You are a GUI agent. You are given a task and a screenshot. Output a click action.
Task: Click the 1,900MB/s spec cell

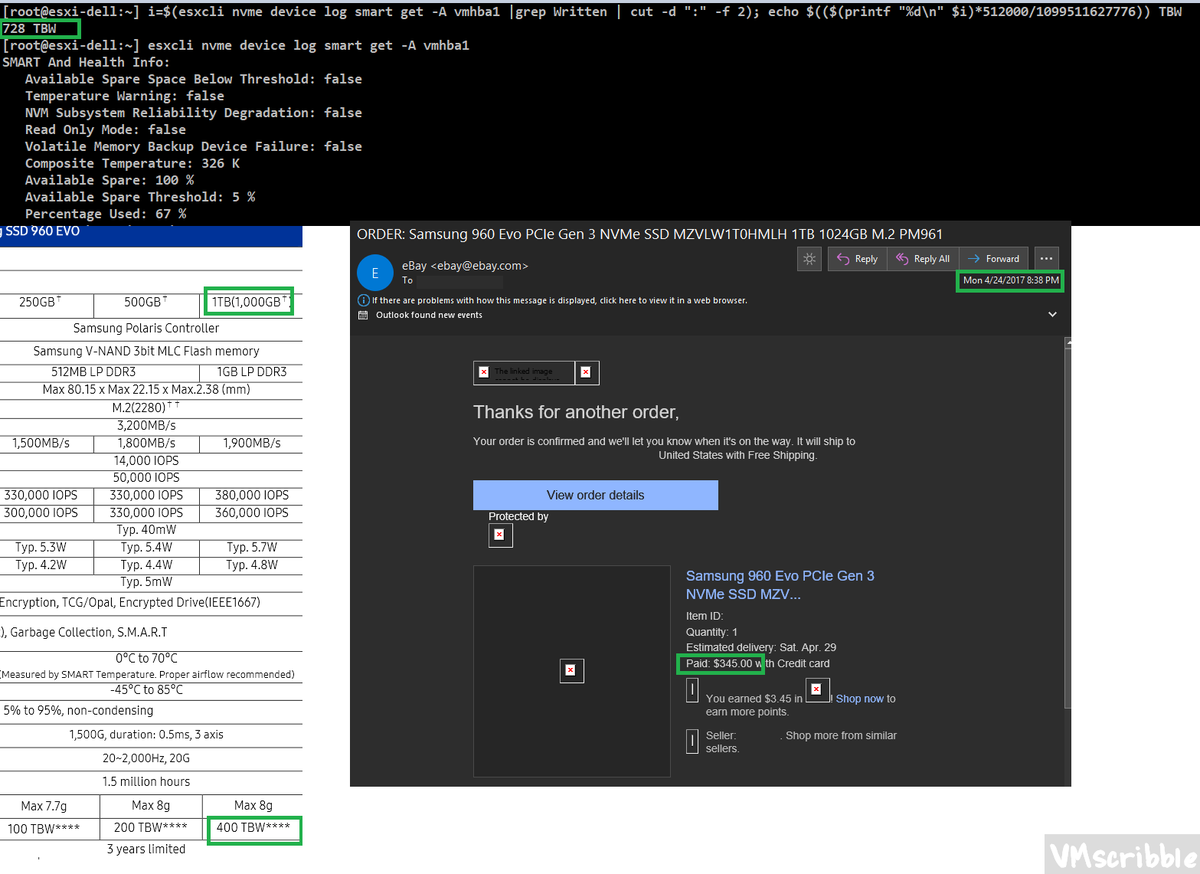click(x=251, y=443)
